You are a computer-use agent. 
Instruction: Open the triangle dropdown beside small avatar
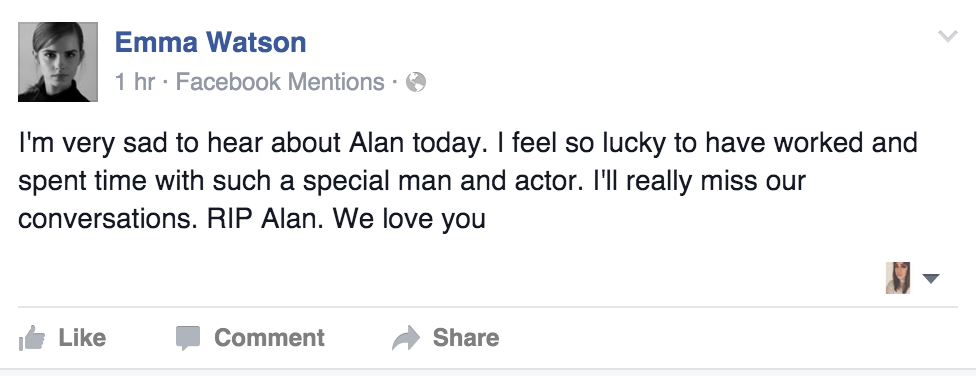pos(931,278)
